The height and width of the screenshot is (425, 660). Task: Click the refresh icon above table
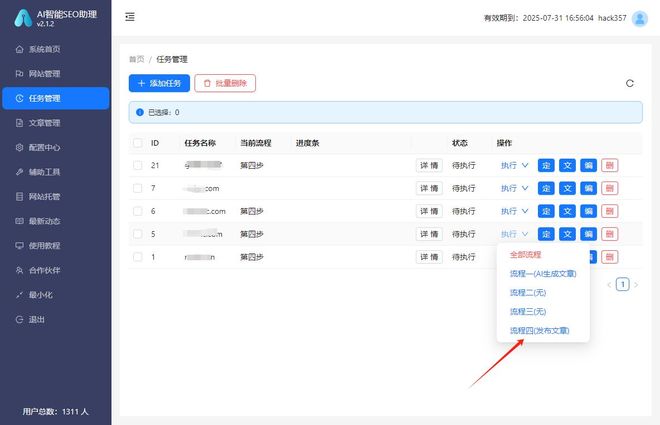pyautogui.click(x=629, y=83)
